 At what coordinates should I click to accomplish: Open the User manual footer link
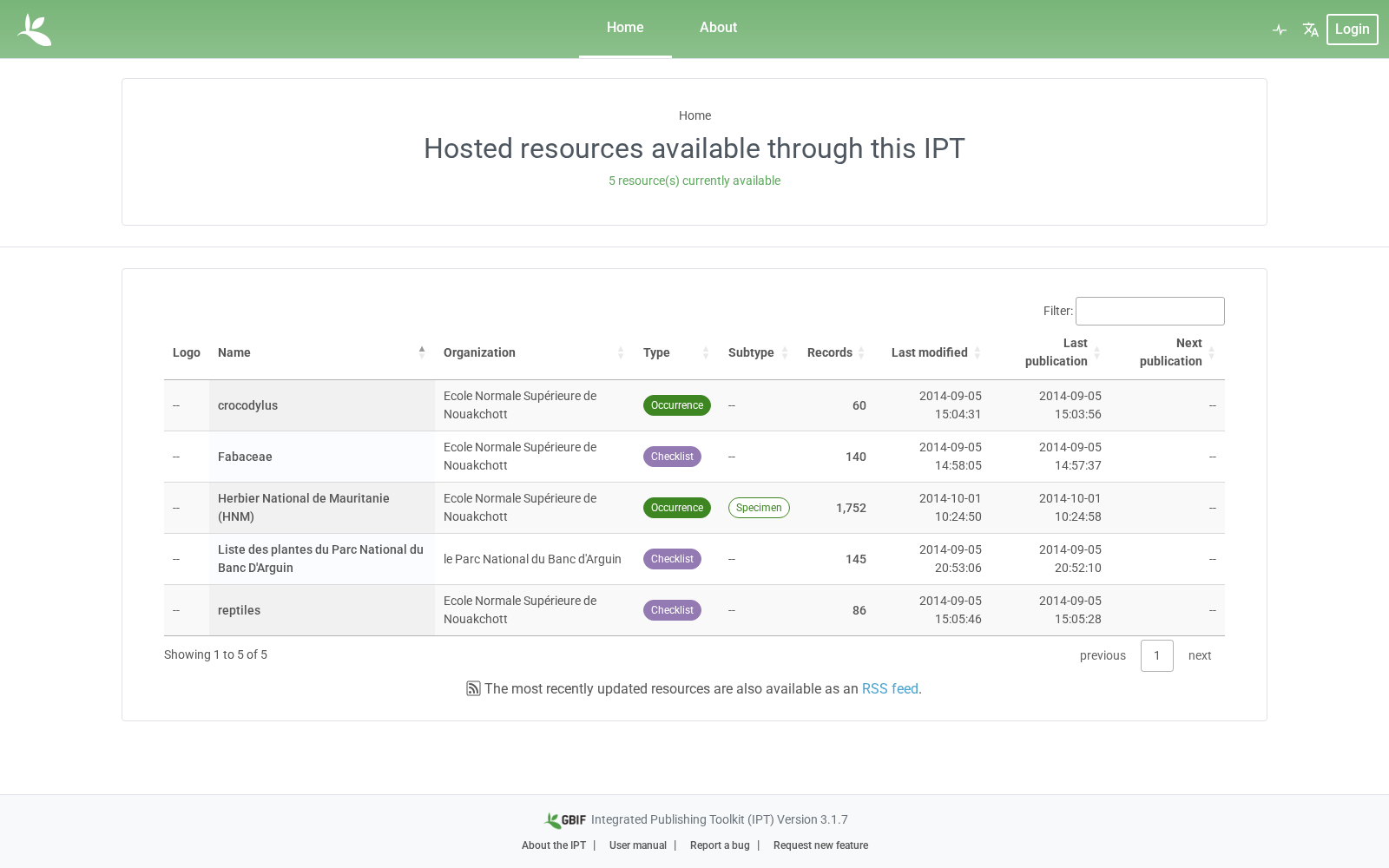(x=638, y=845)
